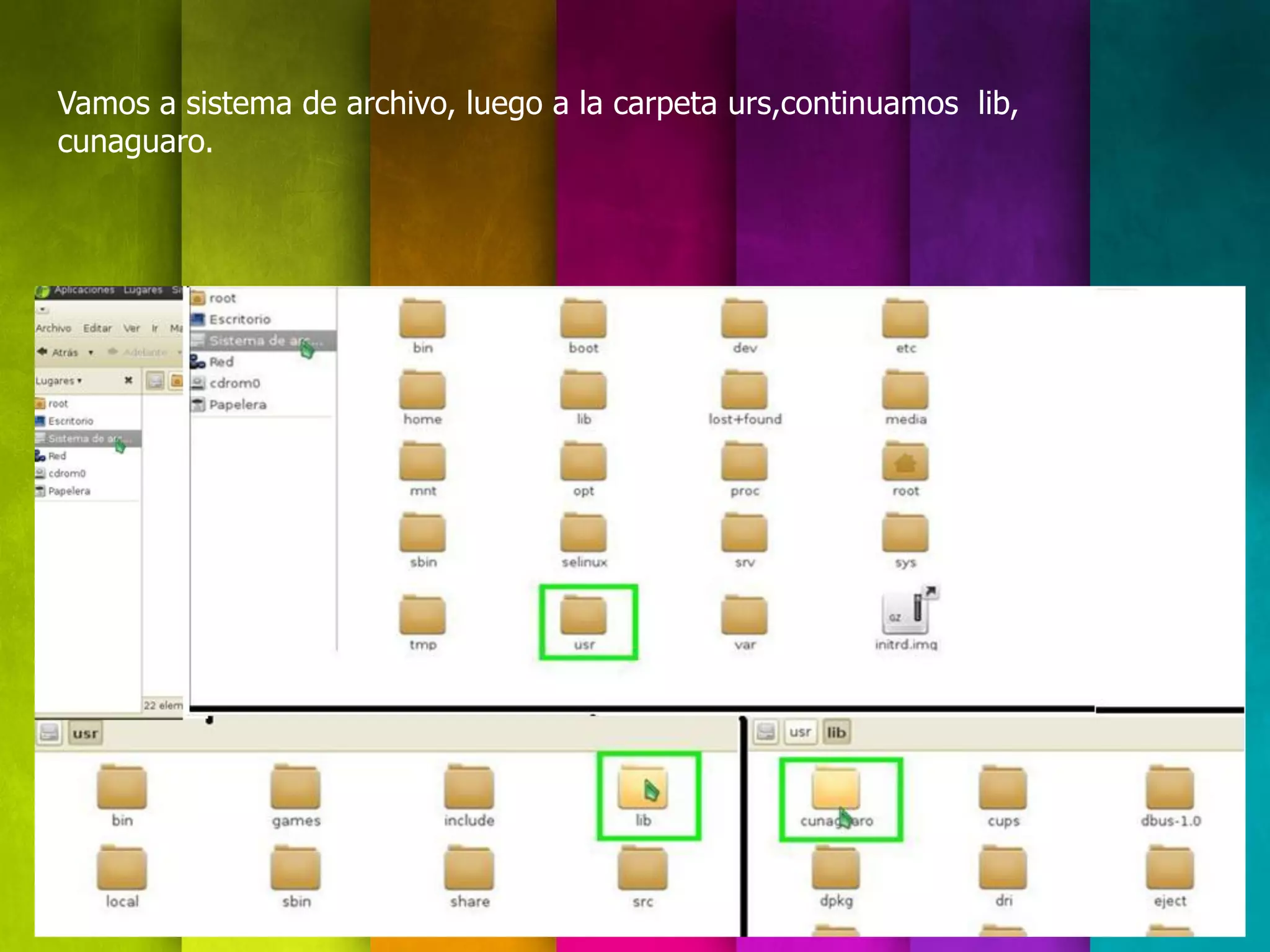Open the var folder
Screen dimensions: 1270x952
744,623
